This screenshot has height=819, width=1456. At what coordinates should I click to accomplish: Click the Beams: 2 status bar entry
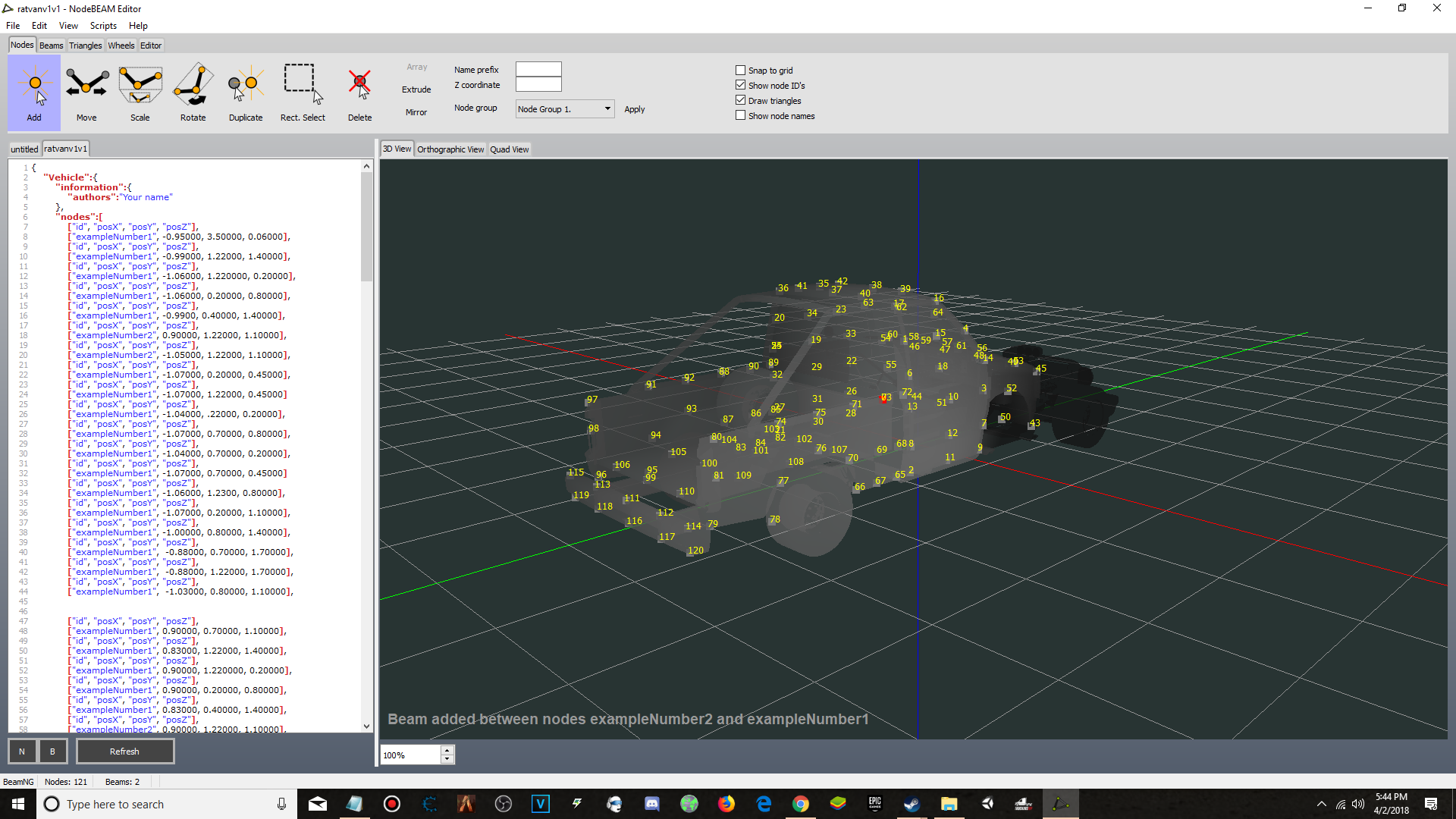[x=122, y=782]
